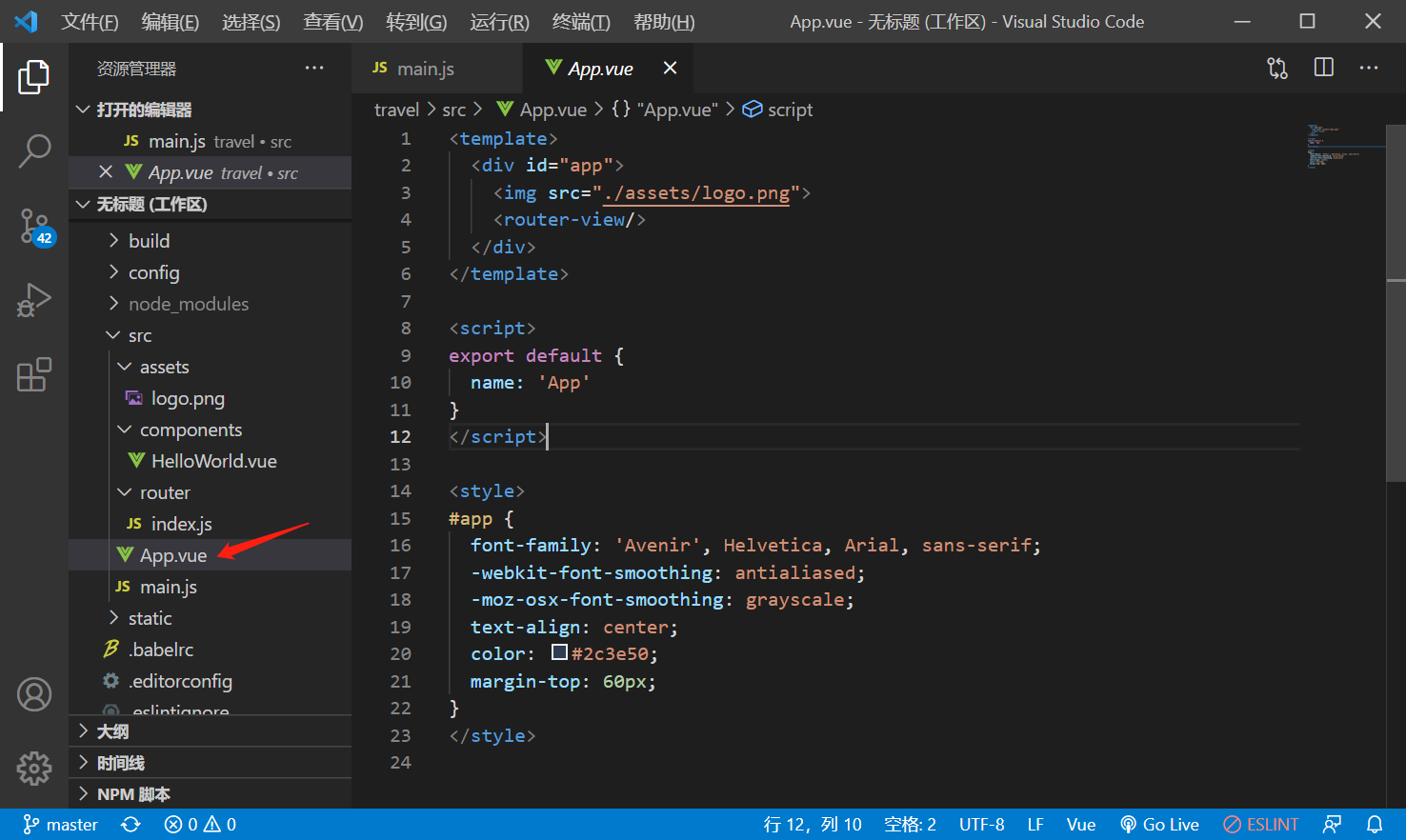Open the 查看(V) menu

point(332,22)
